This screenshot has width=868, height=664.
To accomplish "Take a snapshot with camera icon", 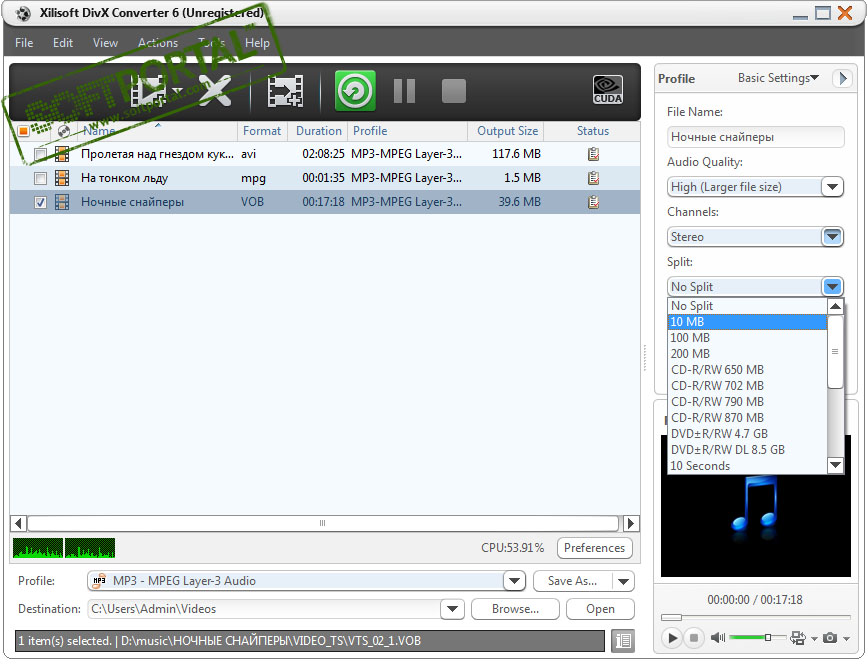I will tap(830, 638).
